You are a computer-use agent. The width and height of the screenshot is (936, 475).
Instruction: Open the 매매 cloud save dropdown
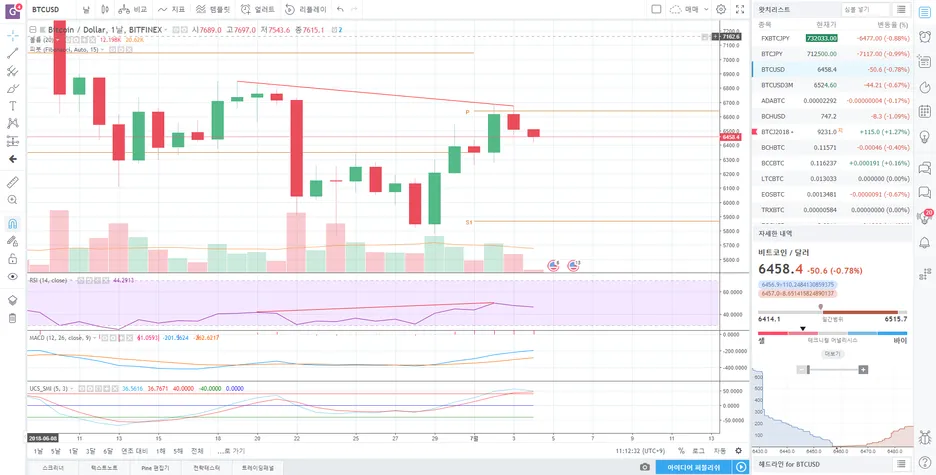[689, 9]
